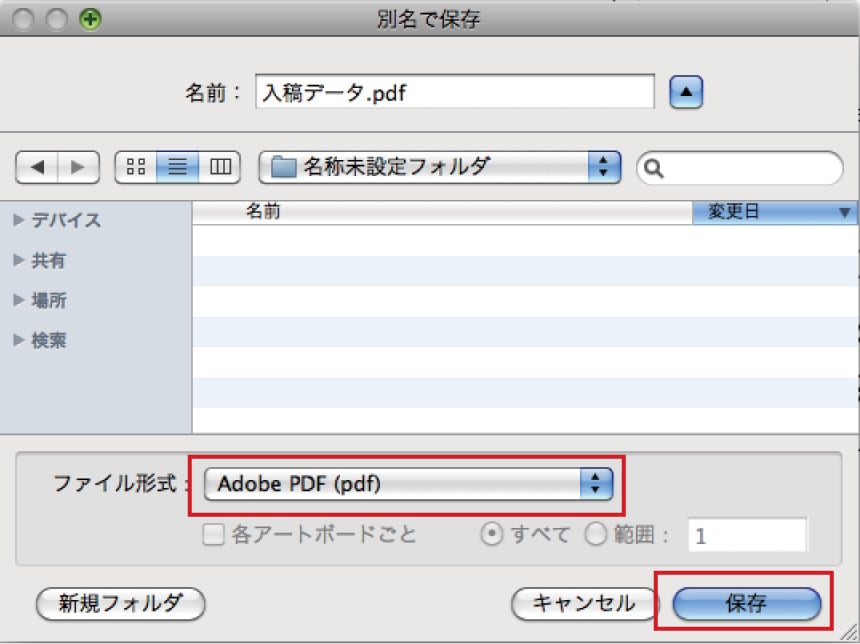
Task: Enable the 各アートボードごと checkbox
Action: pyautogui.click(x=213, y=535)
